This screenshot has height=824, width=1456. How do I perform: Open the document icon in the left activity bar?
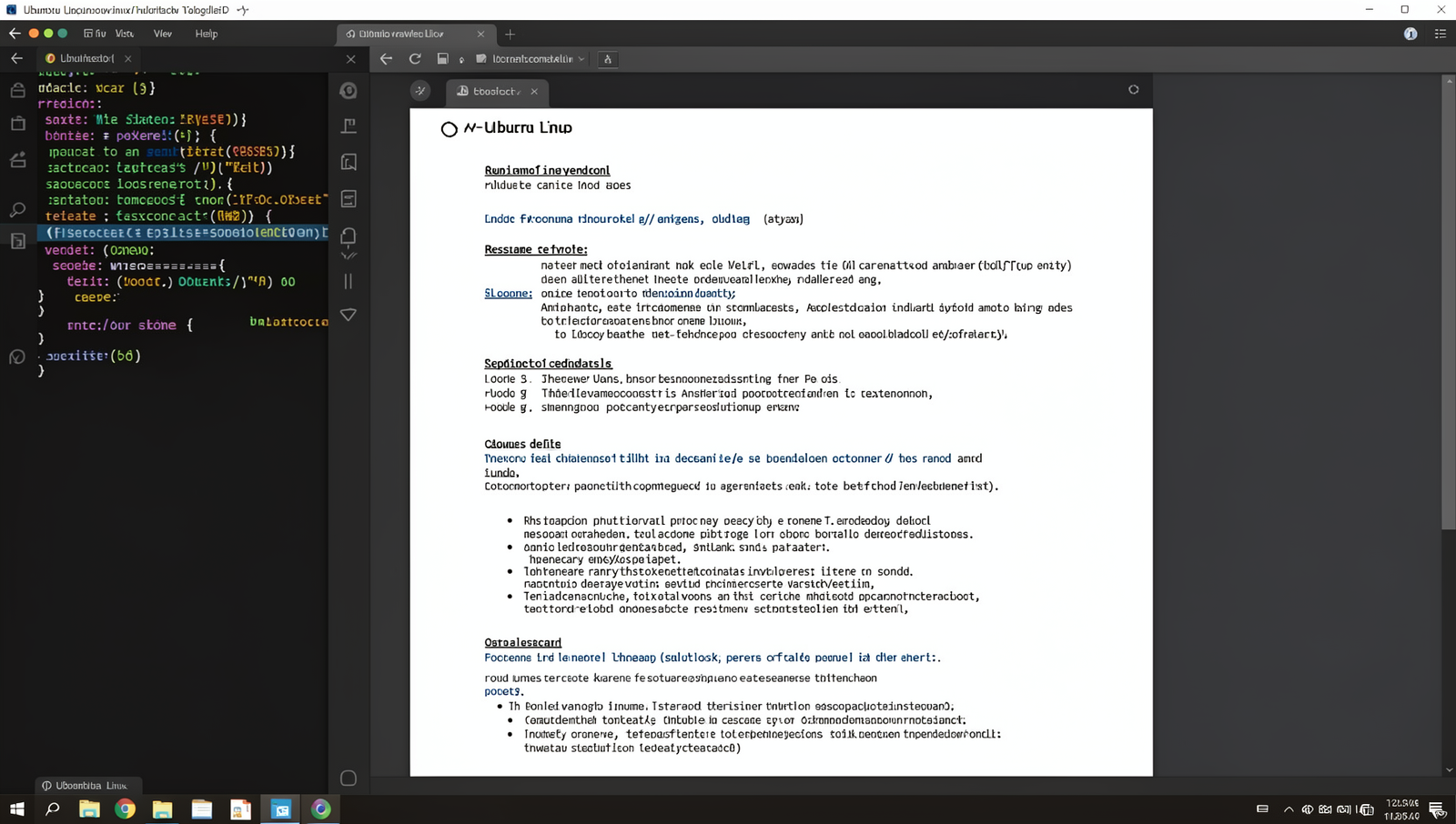point(17,241)
